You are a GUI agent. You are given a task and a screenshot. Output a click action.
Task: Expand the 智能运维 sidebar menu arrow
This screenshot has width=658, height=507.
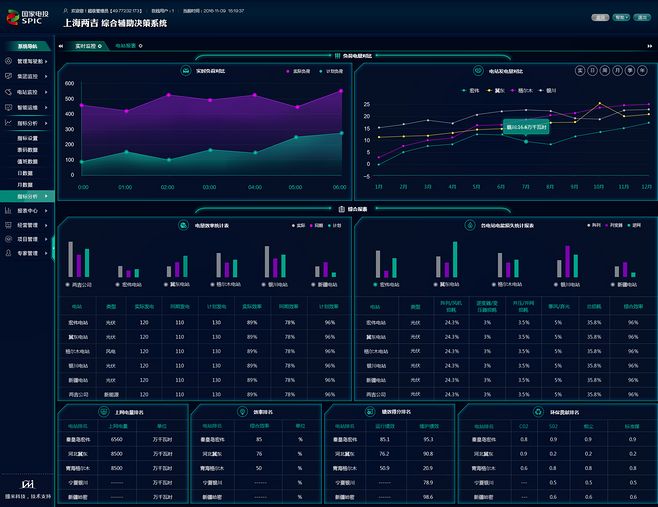[46, 107]
